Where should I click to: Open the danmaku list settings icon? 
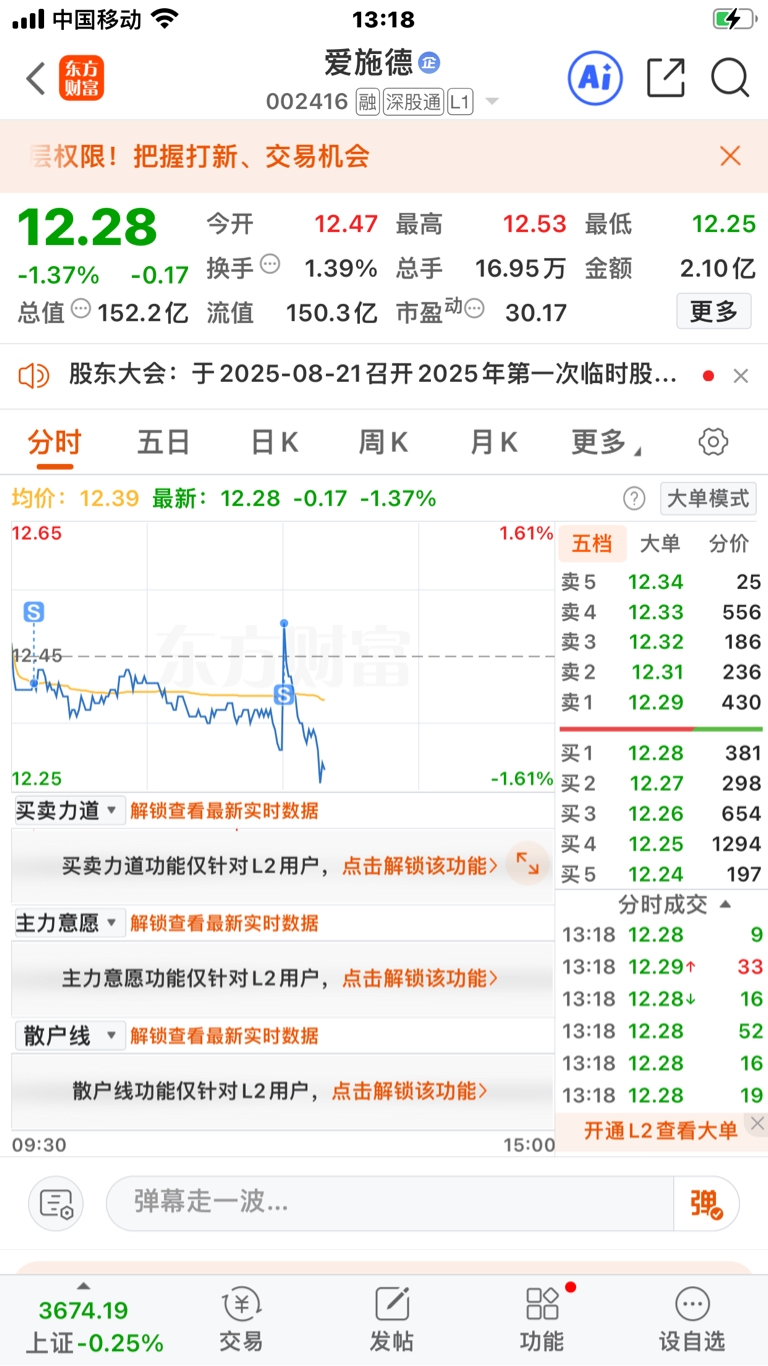56,1203
